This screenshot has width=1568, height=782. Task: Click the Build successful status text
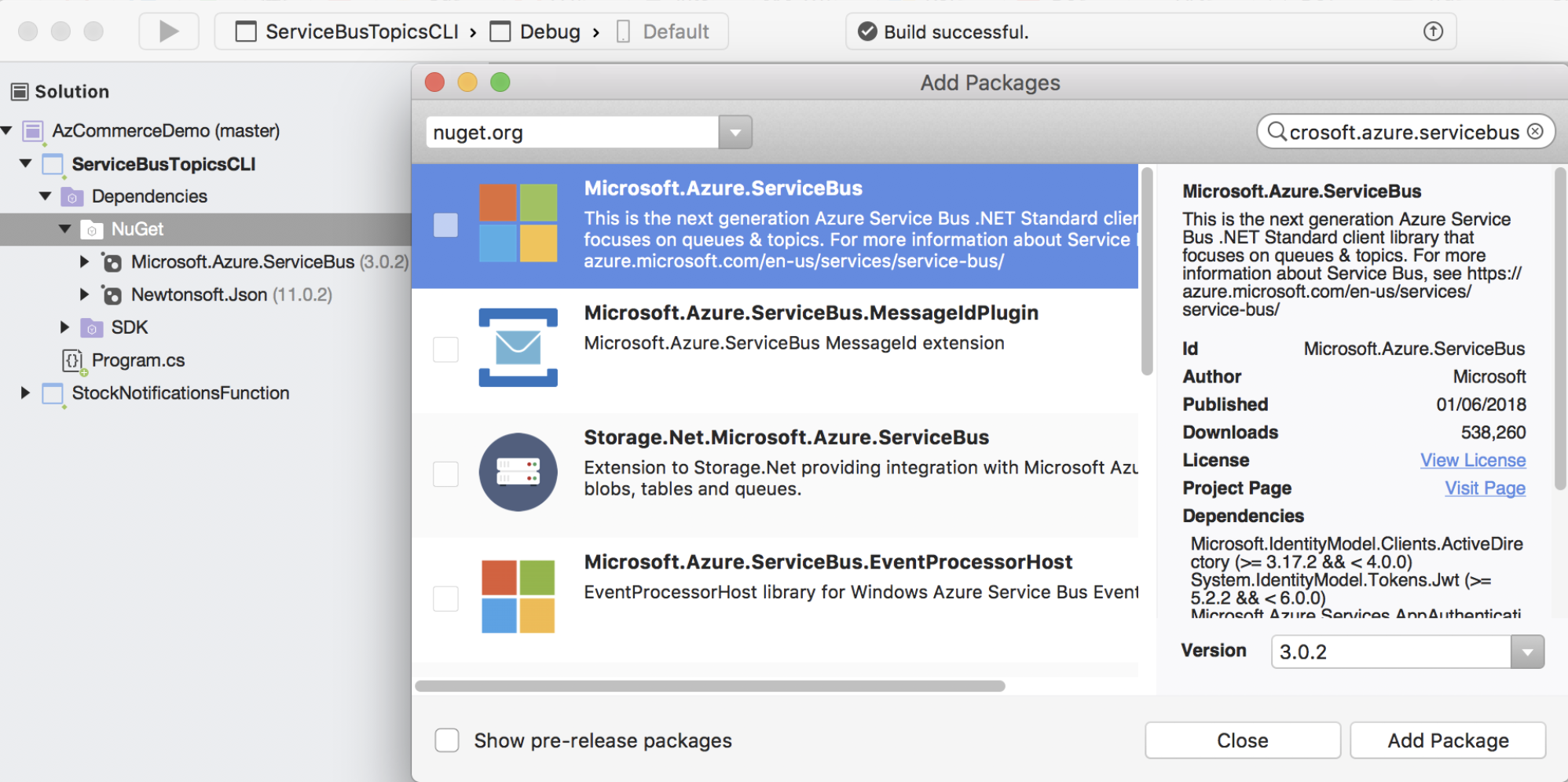pos(956,32)
